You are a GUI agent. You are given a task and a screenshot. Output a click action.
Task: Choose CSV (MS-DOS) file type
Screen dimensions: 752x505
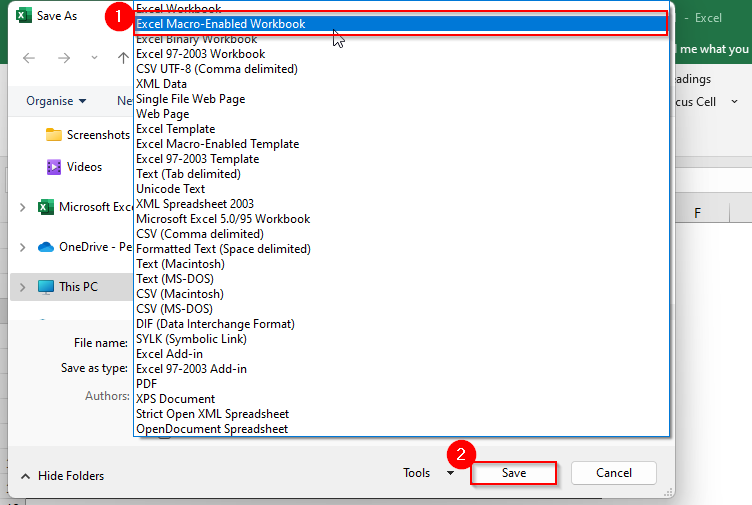click(x=401, y=308)
